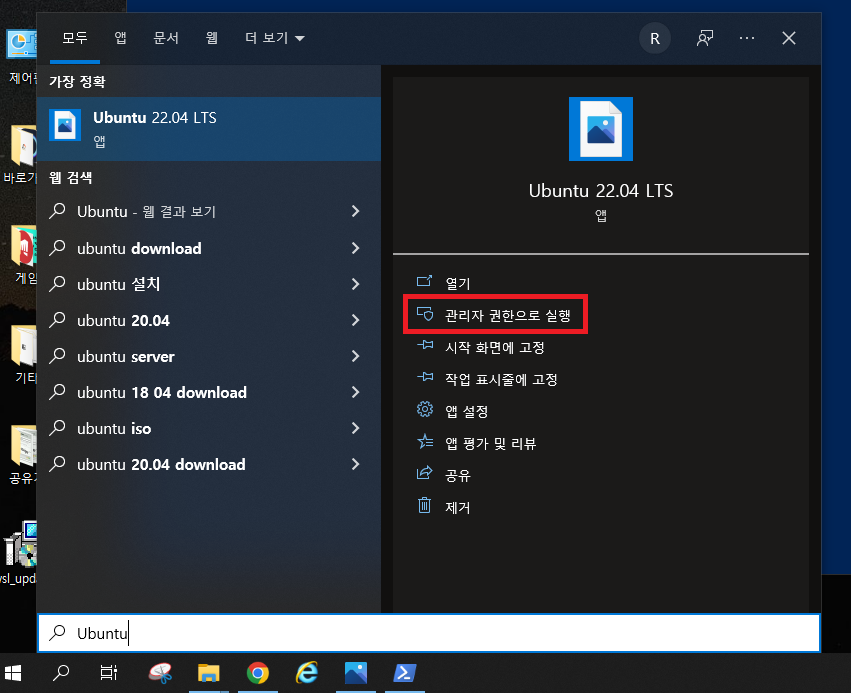Expand arrow next to 'ubuntu iso'
This screenshot has width=851, height=693.
pos(355,428)
